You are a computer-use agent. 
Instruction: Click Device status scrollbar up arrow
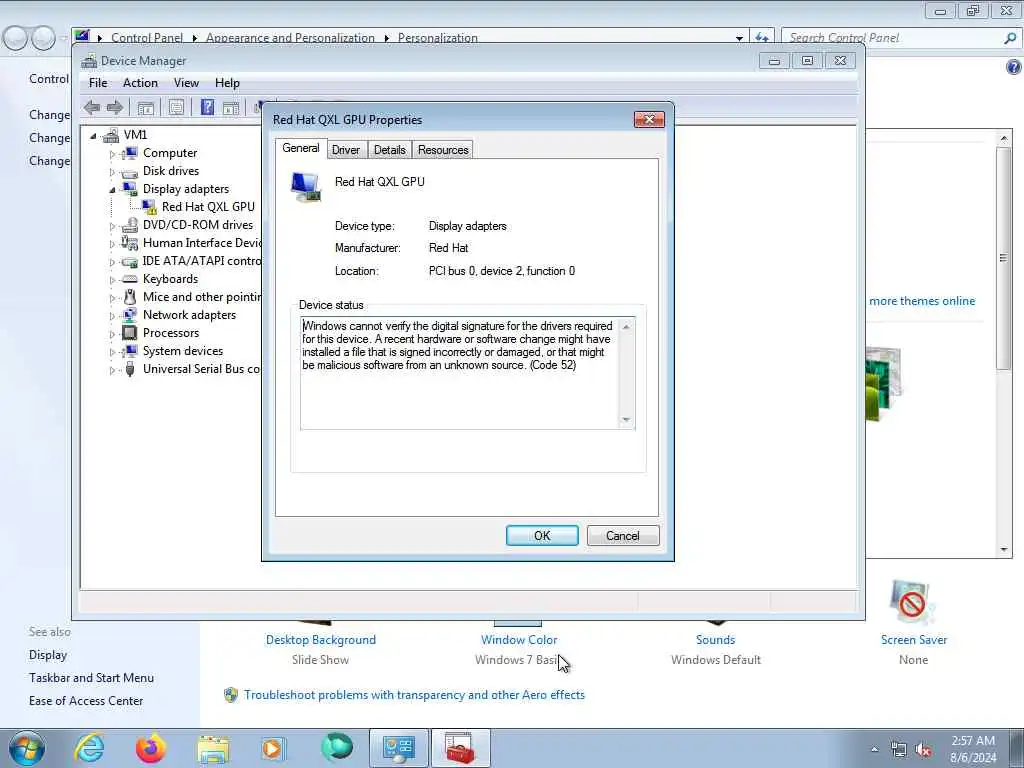tap(626, 327)
